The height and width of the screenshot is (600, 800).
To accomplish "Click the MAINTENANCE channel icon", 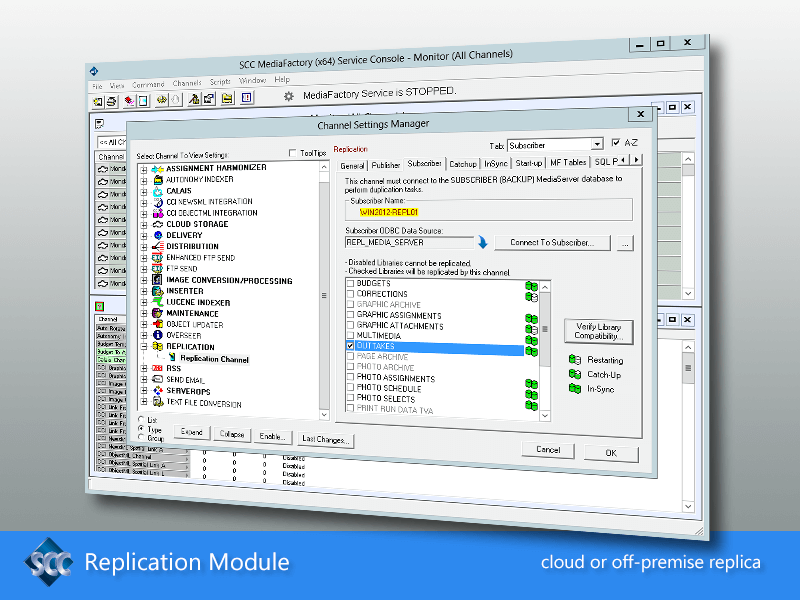I will pyautogui.click(x=157, y=313).
